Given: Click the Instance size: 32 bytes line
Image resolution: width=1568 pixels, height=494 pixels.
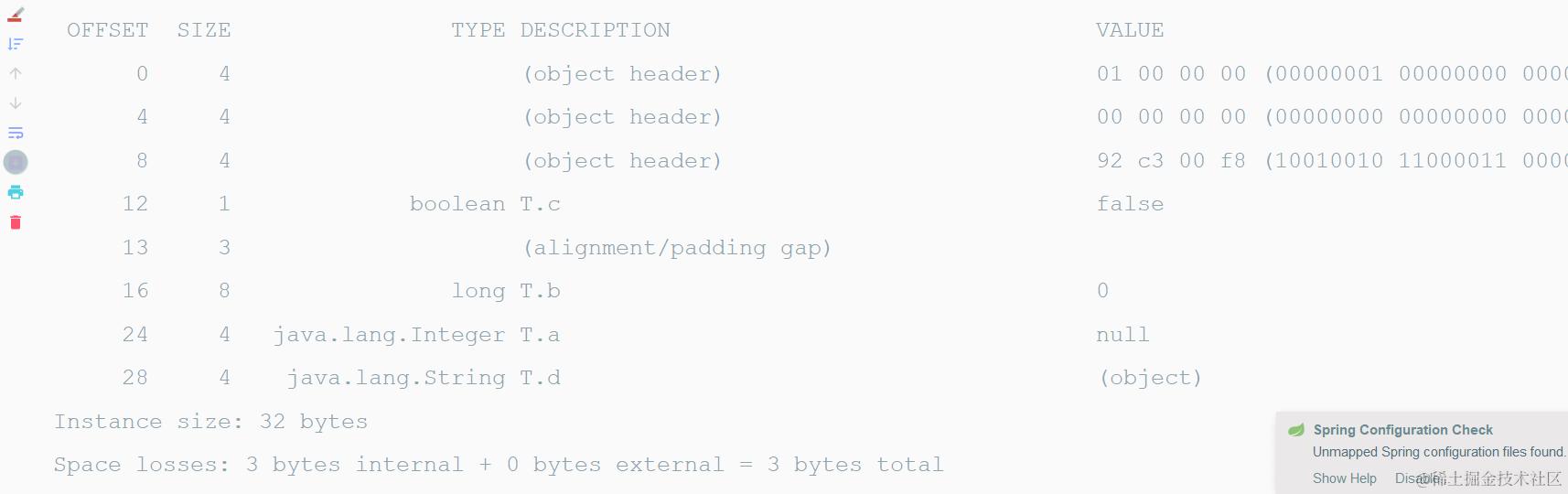Looking at the screenshot, I should coord(210,422).
